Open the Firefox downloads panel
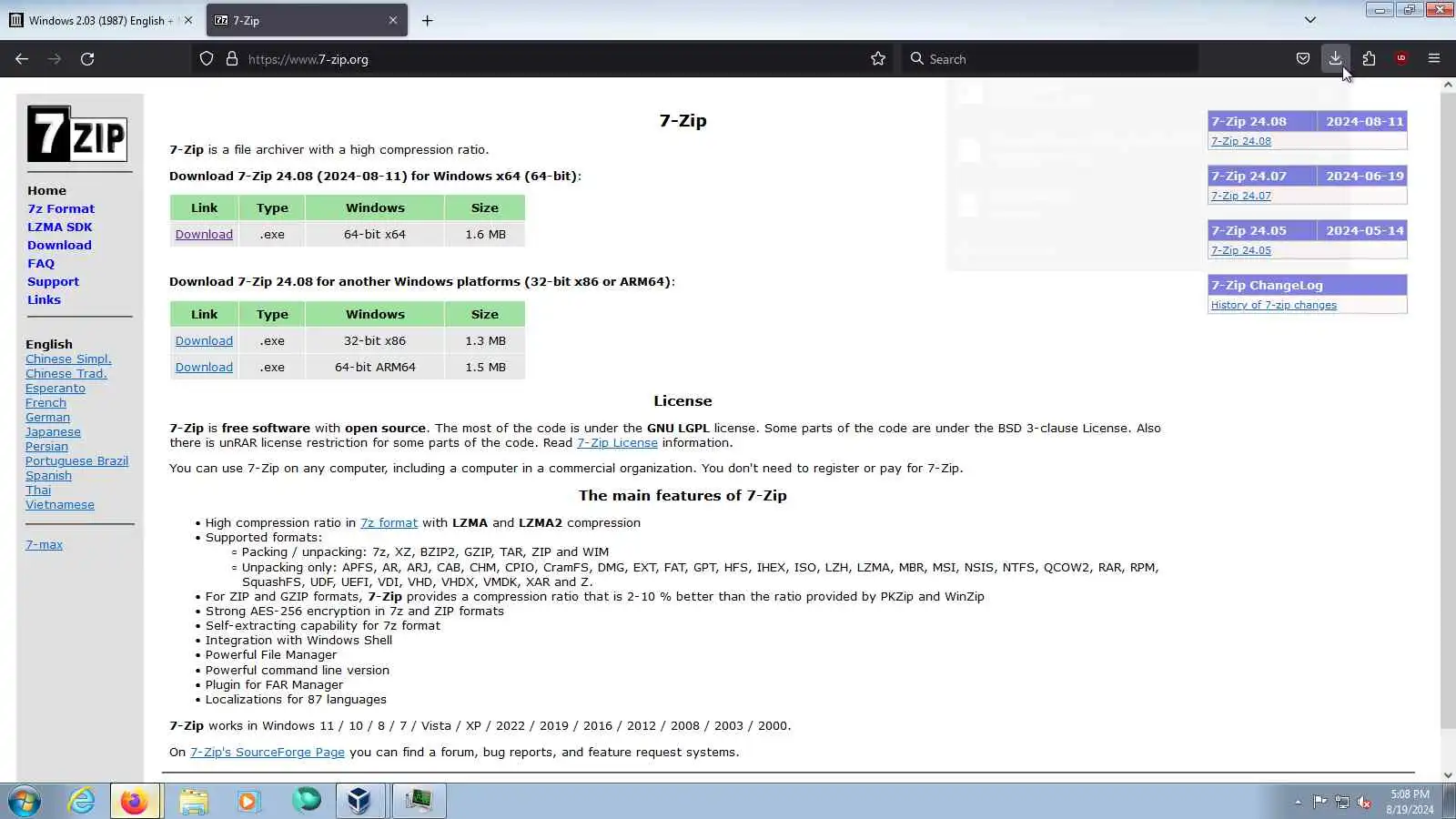Image resolution: width=1456 pixels, height=819 pixels. (x=1336, y=59)
